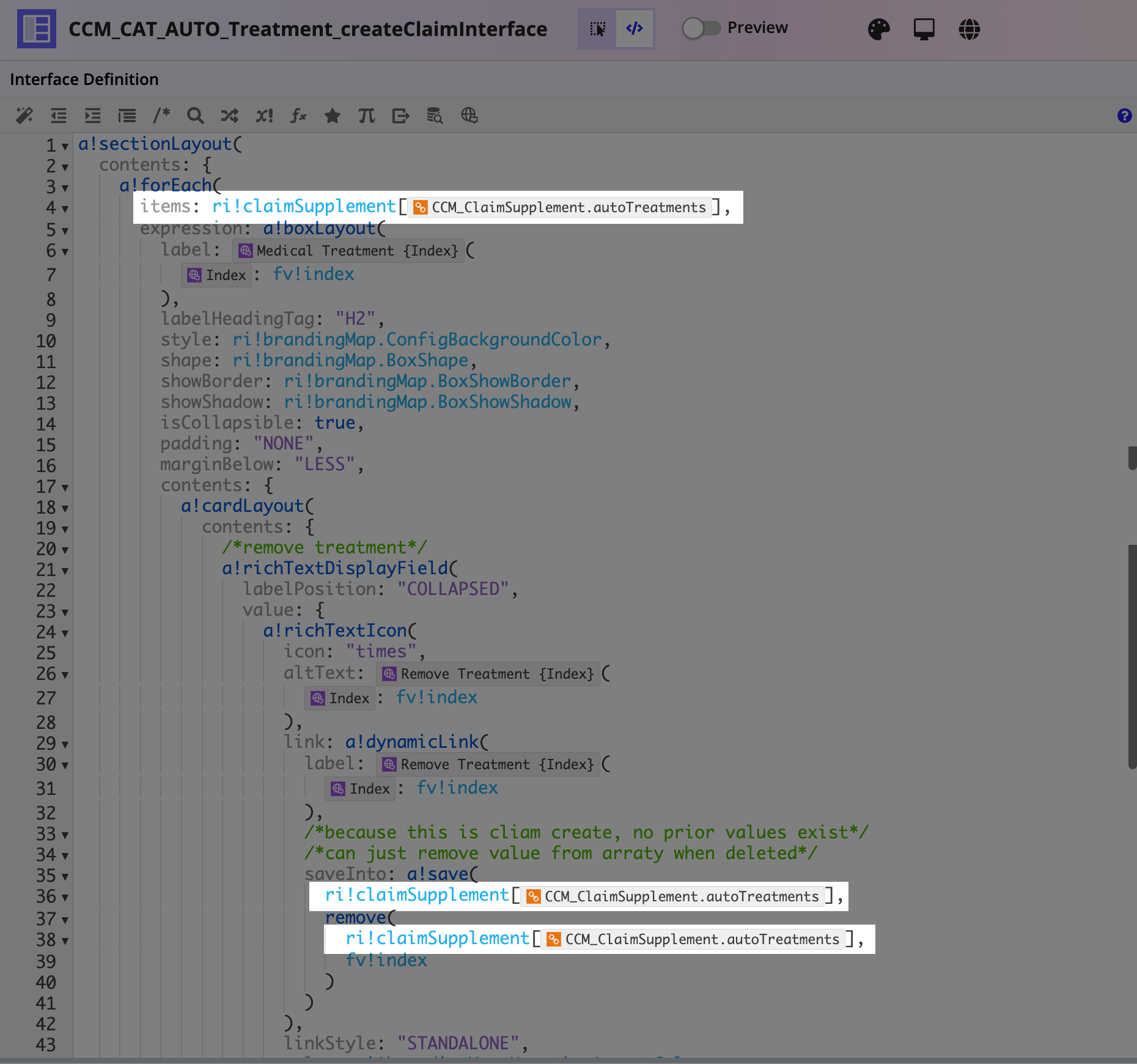Click ri!brandingMap.BoxShowShadow on line 13

[427, 402]
